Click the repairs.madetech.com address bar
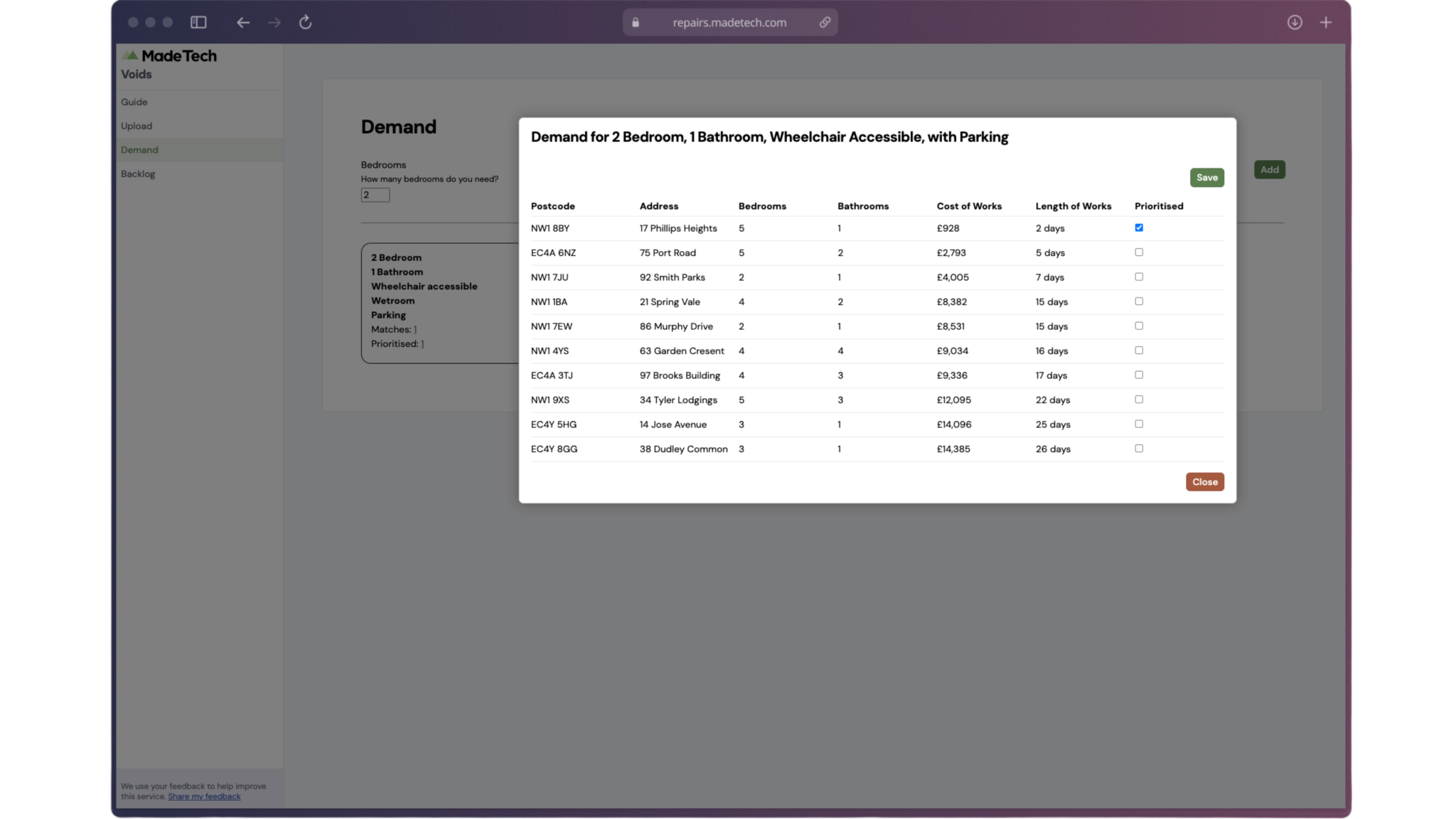The height and width of the screenshot is (819, 1456). [x=729, y=22]
